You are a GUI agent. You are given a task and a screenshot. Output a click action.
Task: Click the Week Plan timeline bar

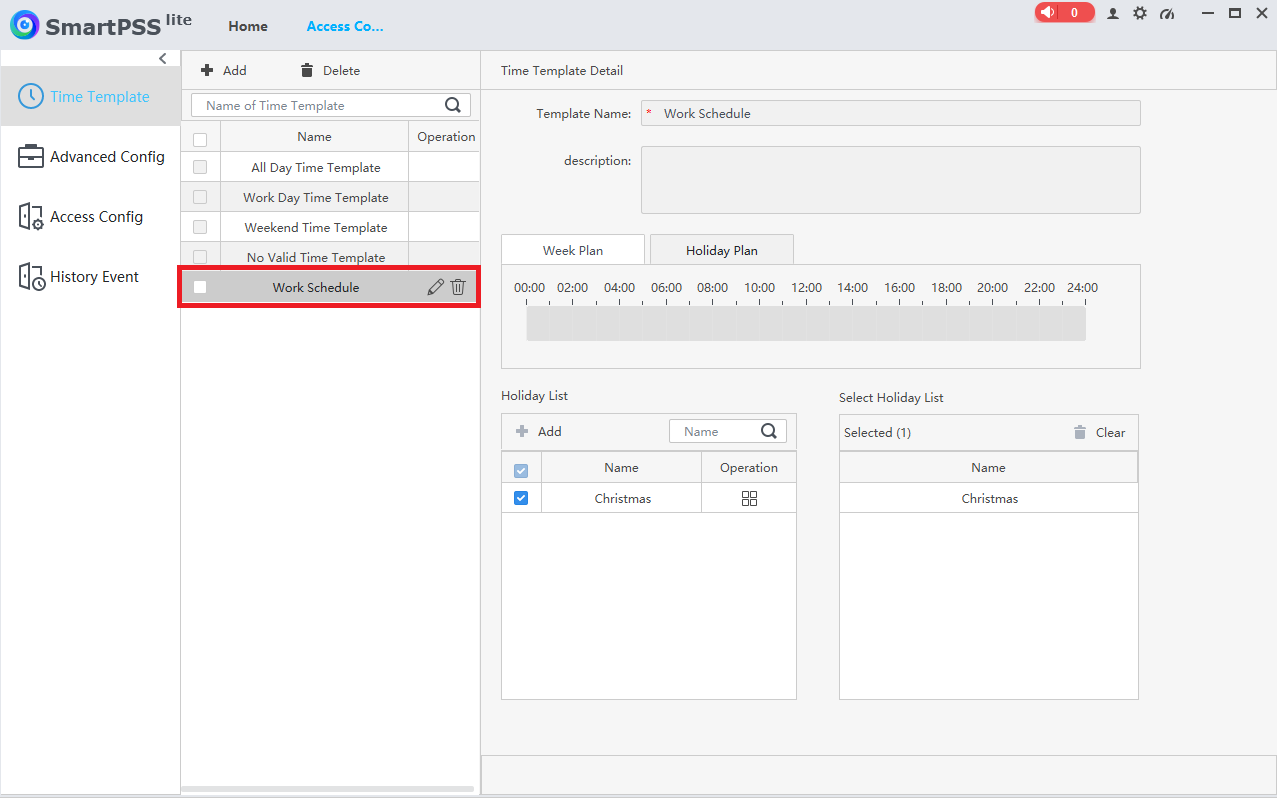pos(805,323)
